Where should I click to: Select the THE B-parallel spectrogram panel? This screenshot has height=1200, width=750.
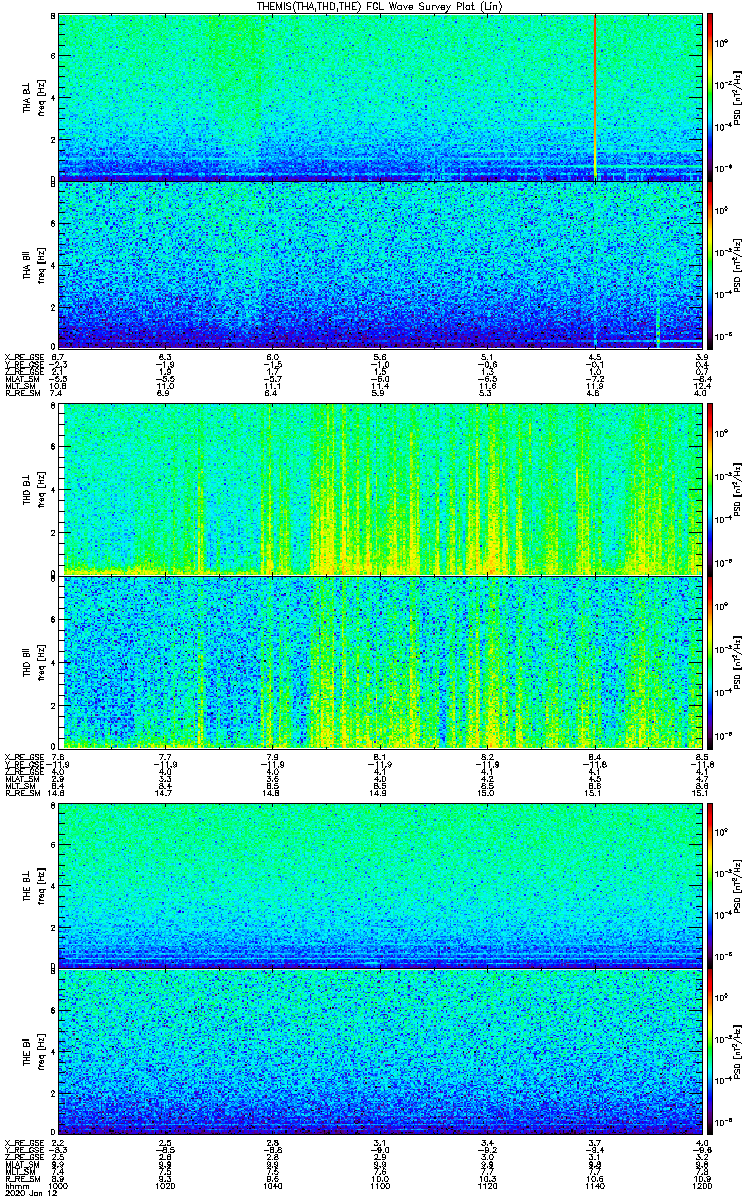[380, 1052]
